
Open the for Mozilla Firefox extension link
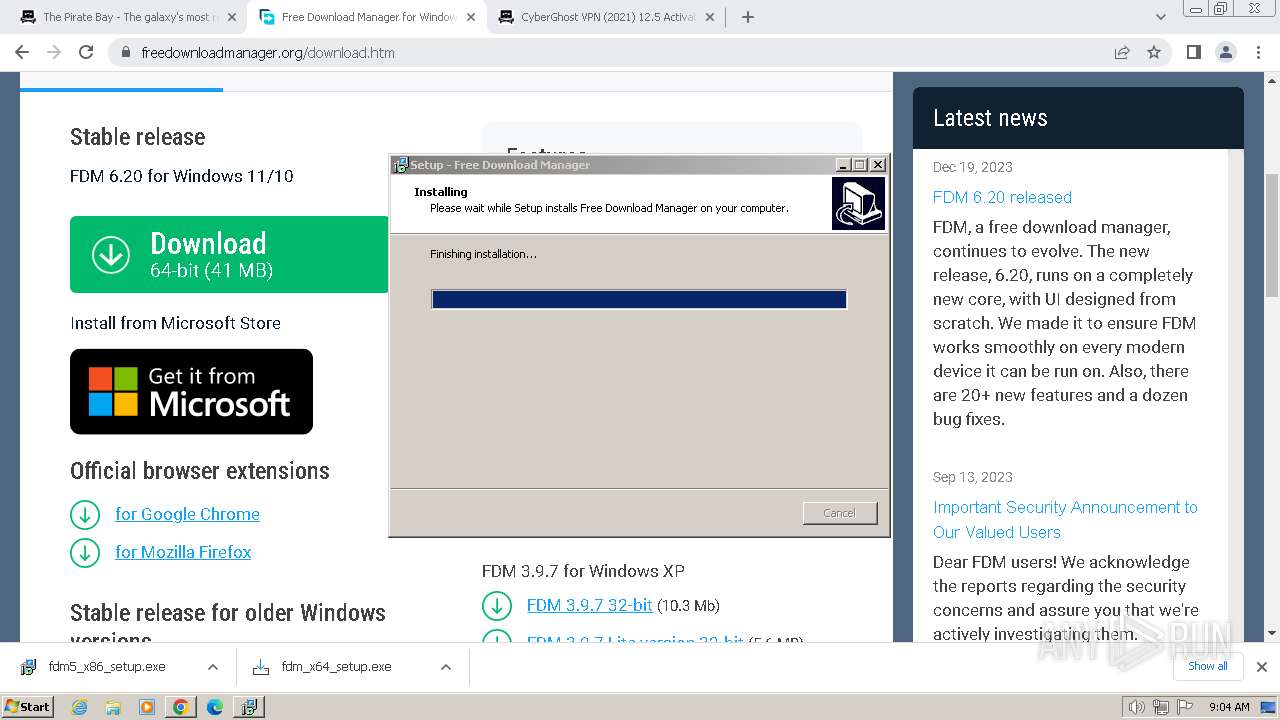pos(183,552)
